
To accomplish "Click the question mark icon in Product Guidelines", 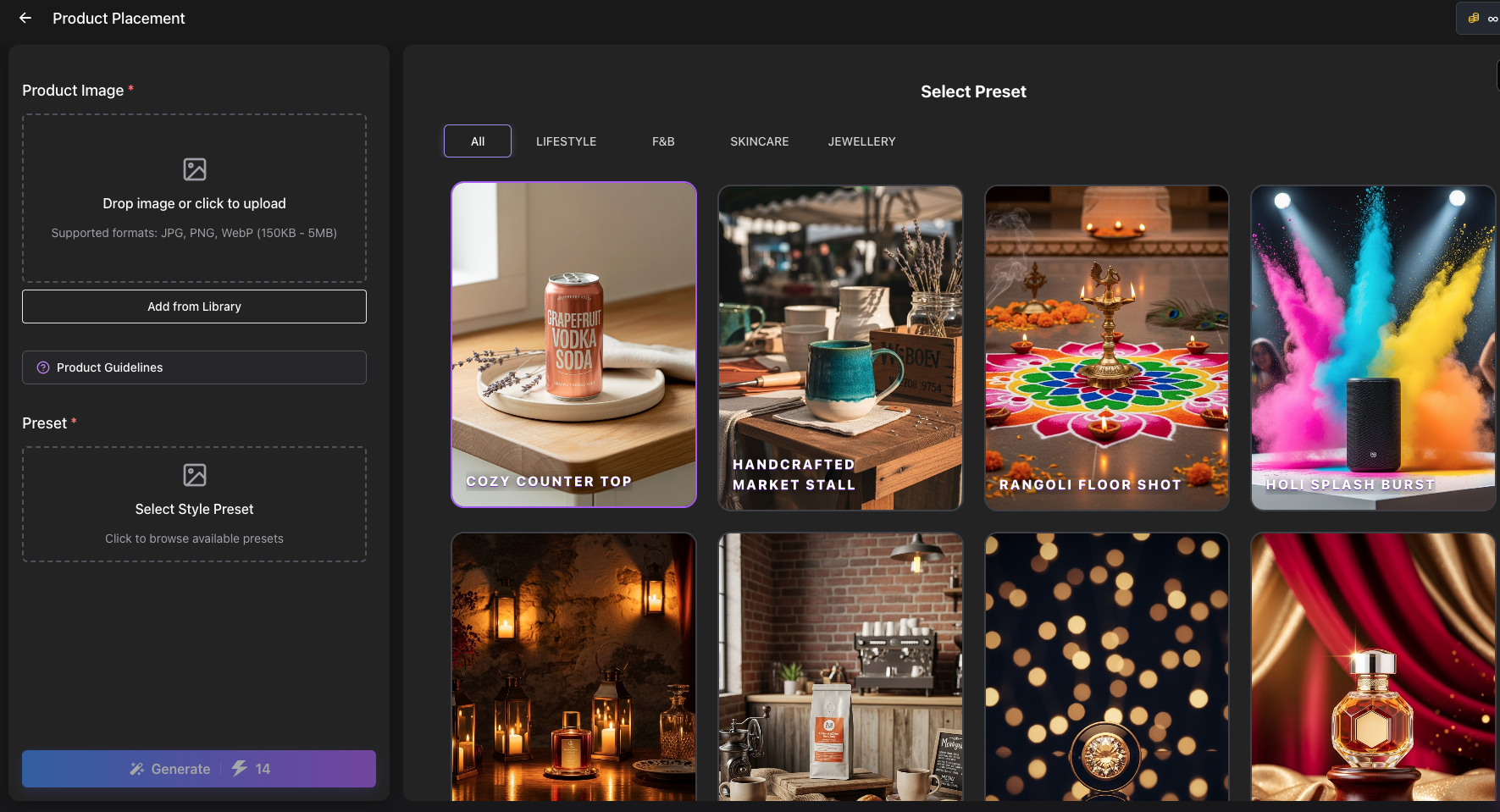I will [x=43, y=367].
